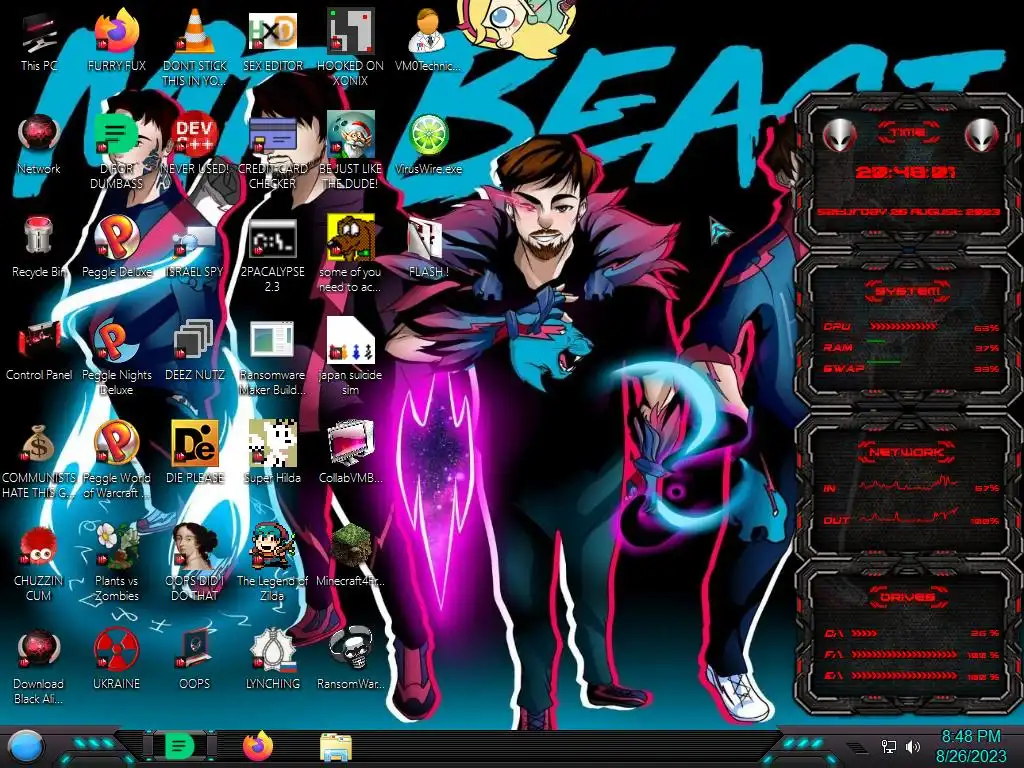Launch Firefox from the taskbar
This screenshot has width=1024, height=768.
(x=258, y=746)
